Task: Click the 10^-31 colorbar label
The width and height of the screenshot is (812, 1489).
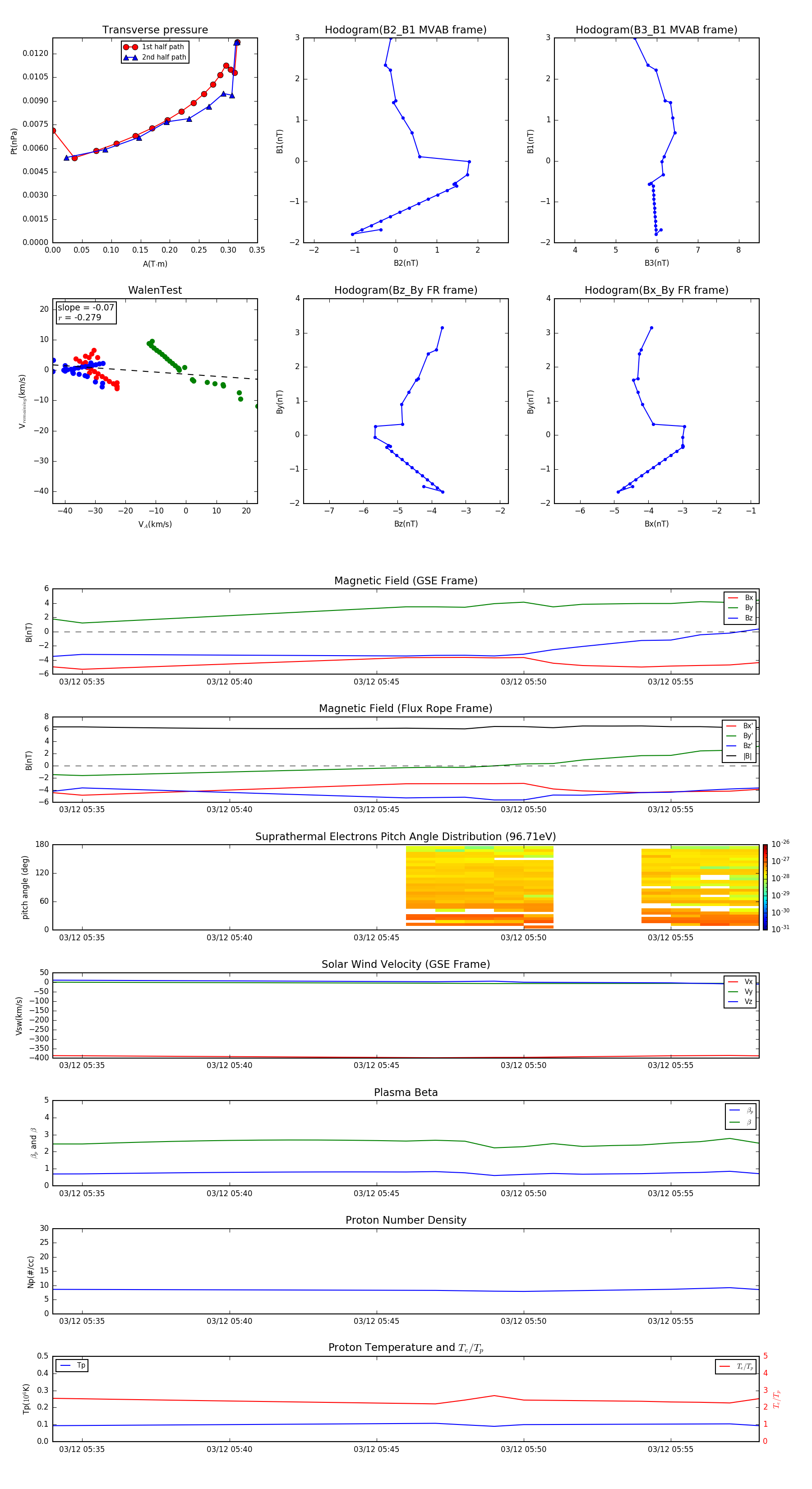Action: point(780,929)
